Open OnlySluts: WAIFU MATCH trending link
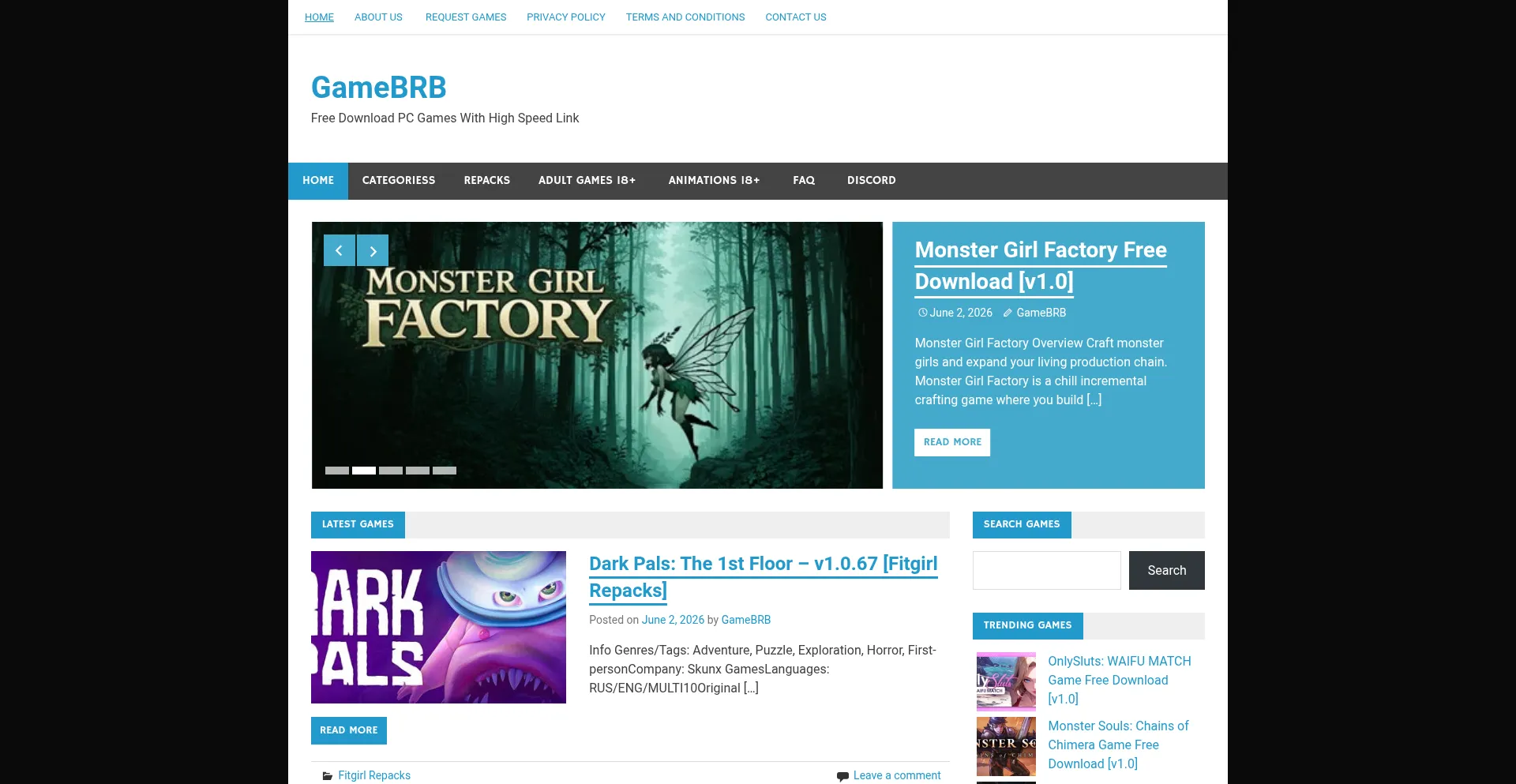Screen dimensions: 1516x784 (x=1120, y=681)
